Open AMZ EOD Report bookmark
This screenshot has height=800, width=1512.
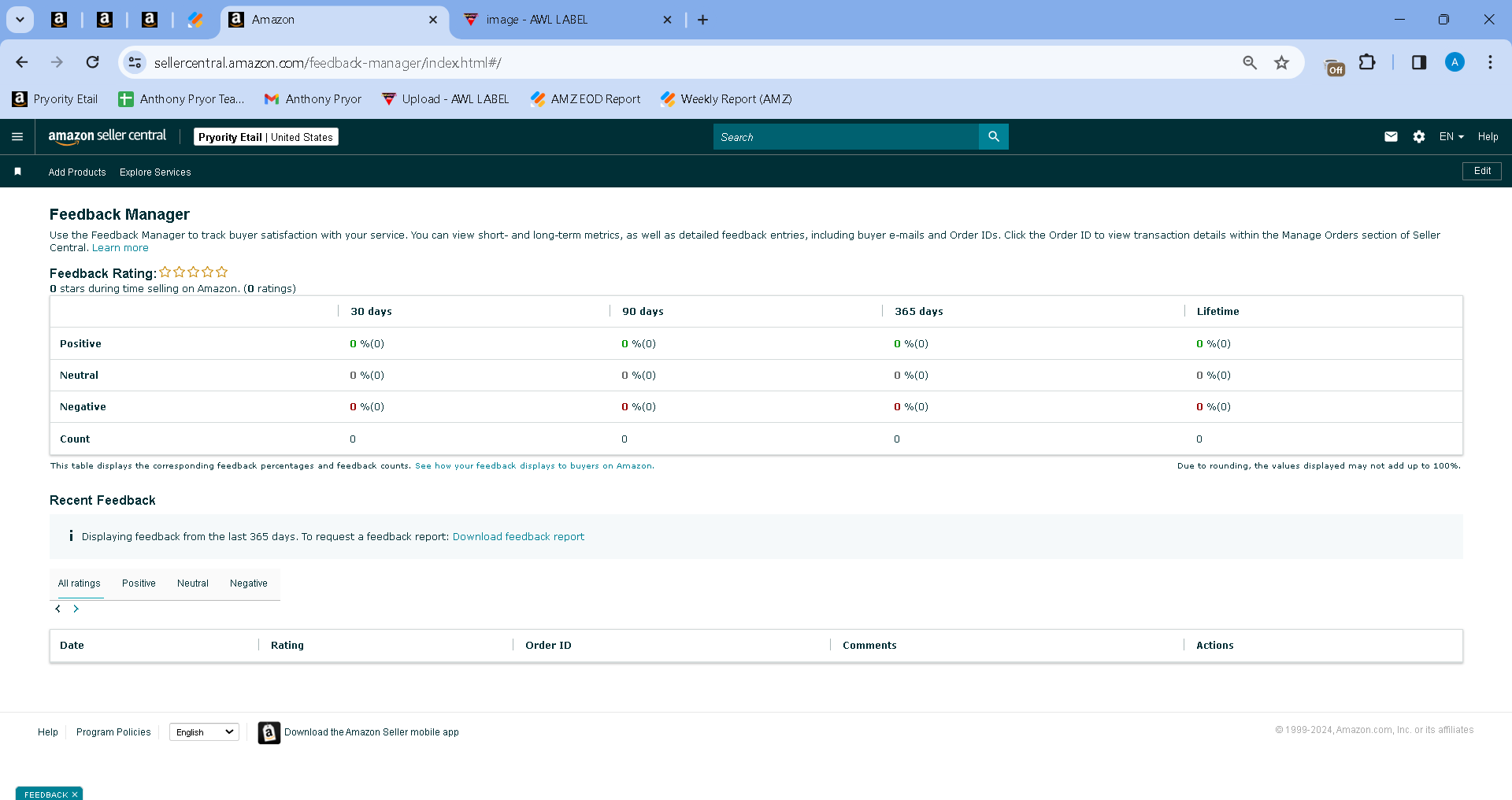(x=586, y=99)
